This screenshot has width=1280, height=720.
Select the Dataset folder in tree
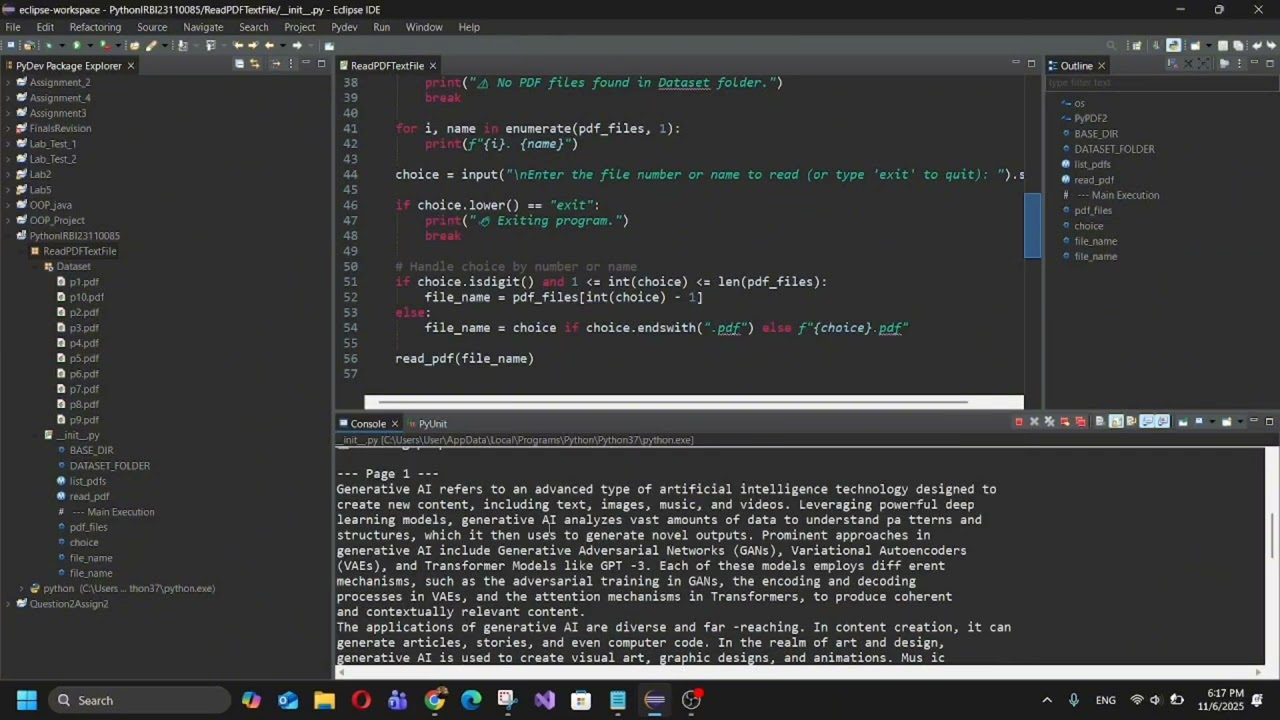[73, 266]
